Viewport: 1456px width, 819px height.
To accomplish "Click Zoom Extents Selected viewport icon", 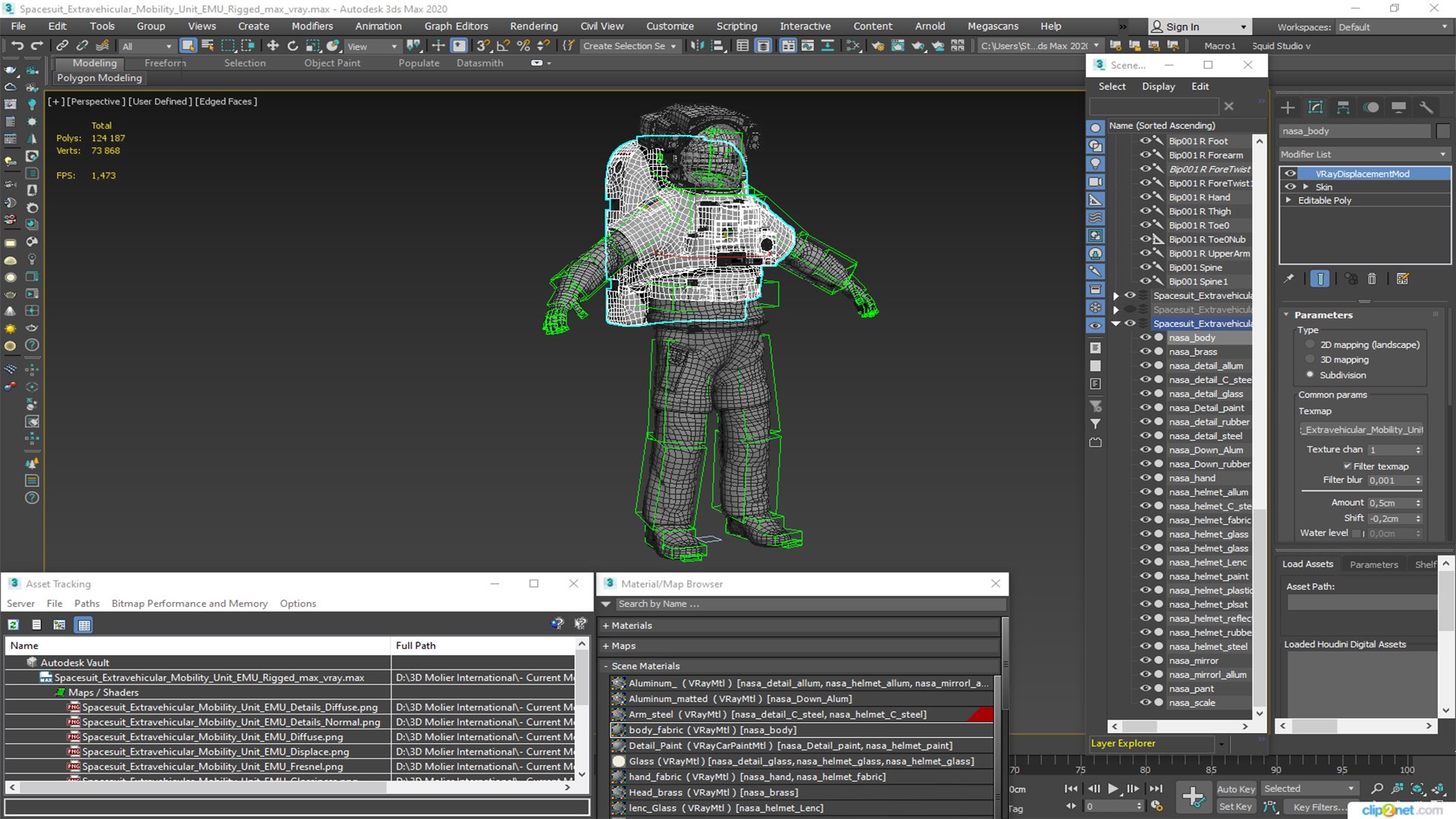I will tap(1417, 789).
